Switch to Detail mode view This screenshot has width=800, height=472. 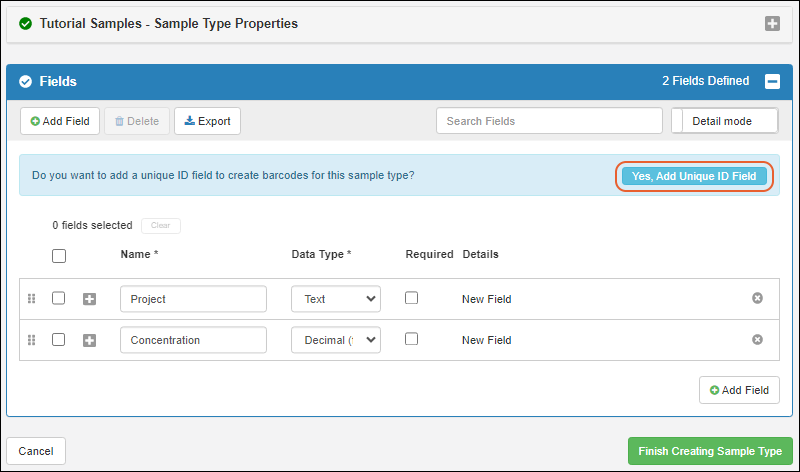725,121
